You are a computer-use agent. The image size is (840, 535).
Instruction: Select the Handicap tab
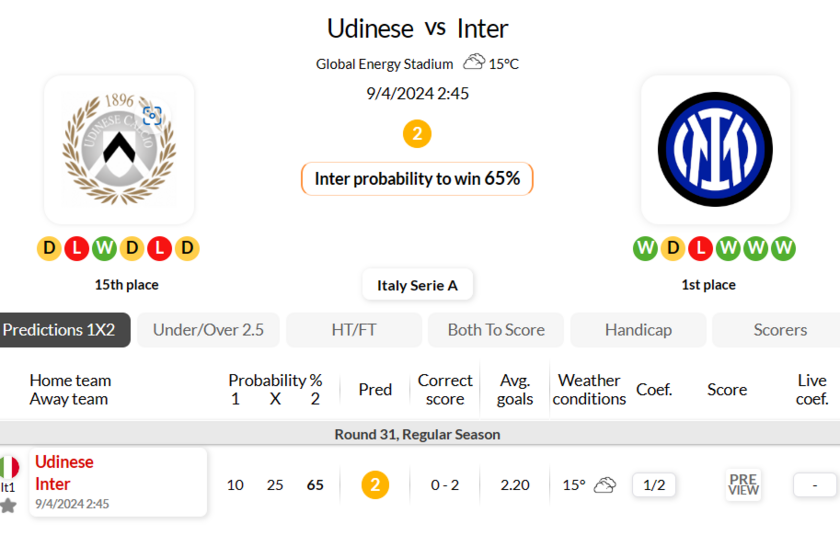(638, 330)
